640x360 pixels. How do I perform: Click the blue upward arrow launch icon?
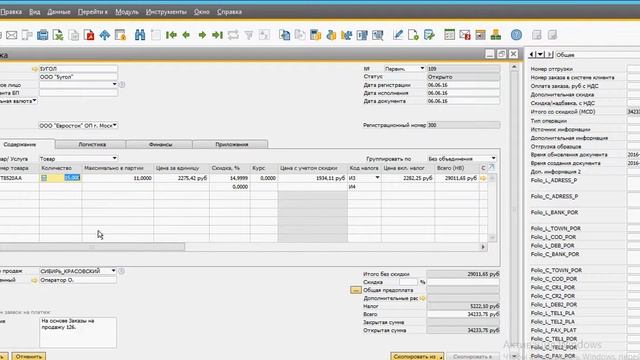coord(104,35)
